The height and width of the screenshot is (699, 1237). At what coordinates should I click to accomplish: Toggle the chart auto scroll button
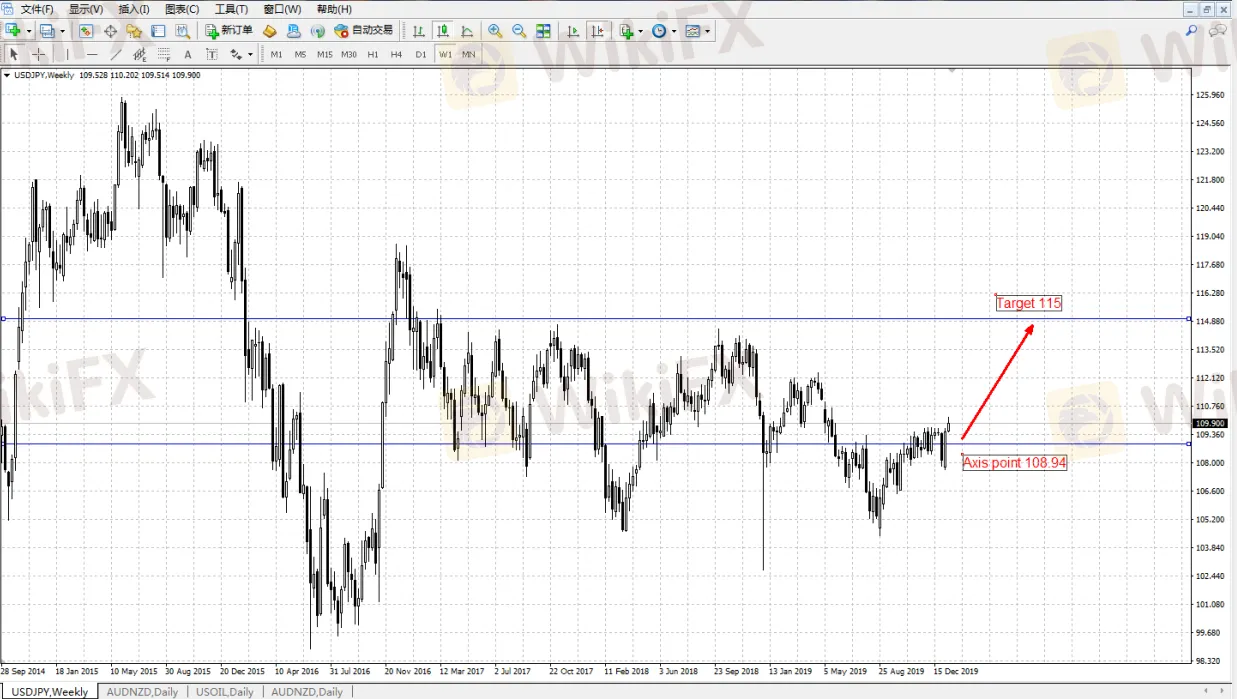coord(573,31)
